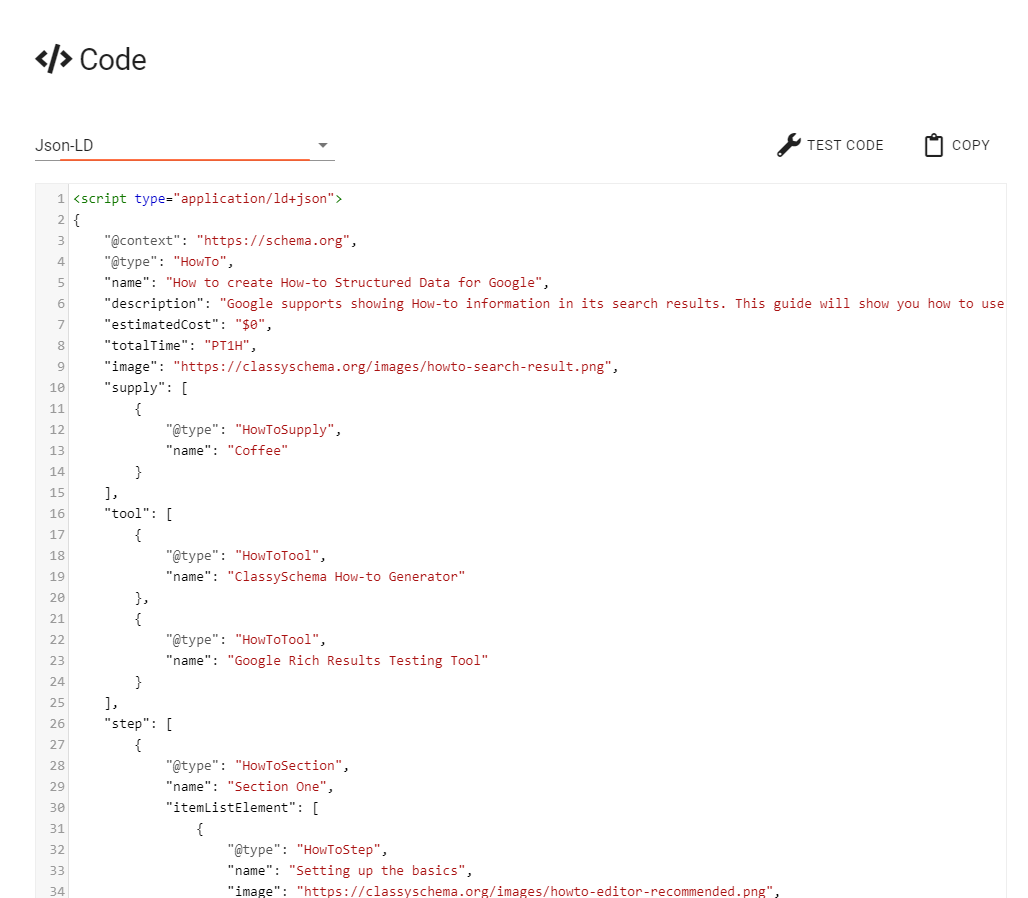Open the Json-LD format dropdown

184,146
